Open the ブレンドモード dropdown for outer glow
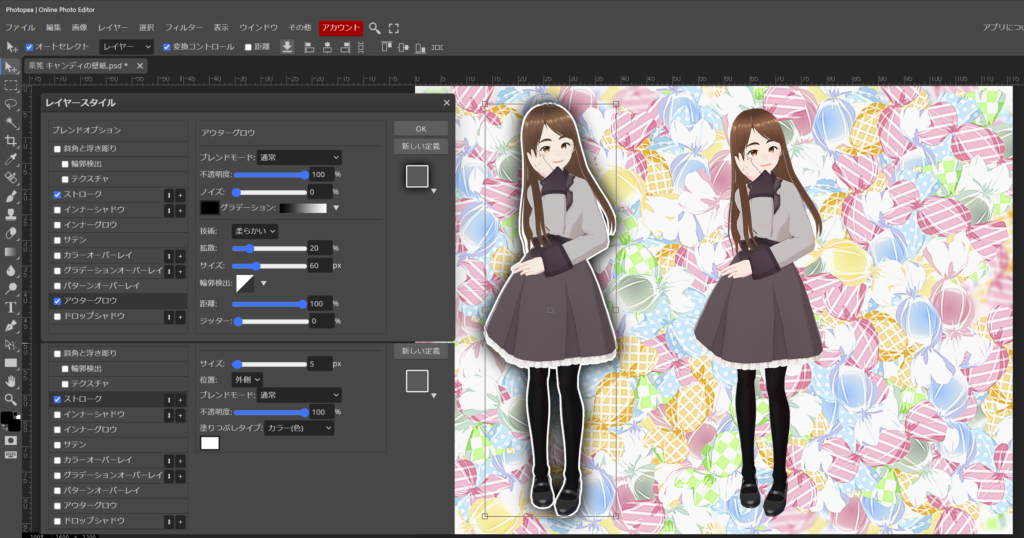This screenshot has width=1024, height=538. click(298, 157)
